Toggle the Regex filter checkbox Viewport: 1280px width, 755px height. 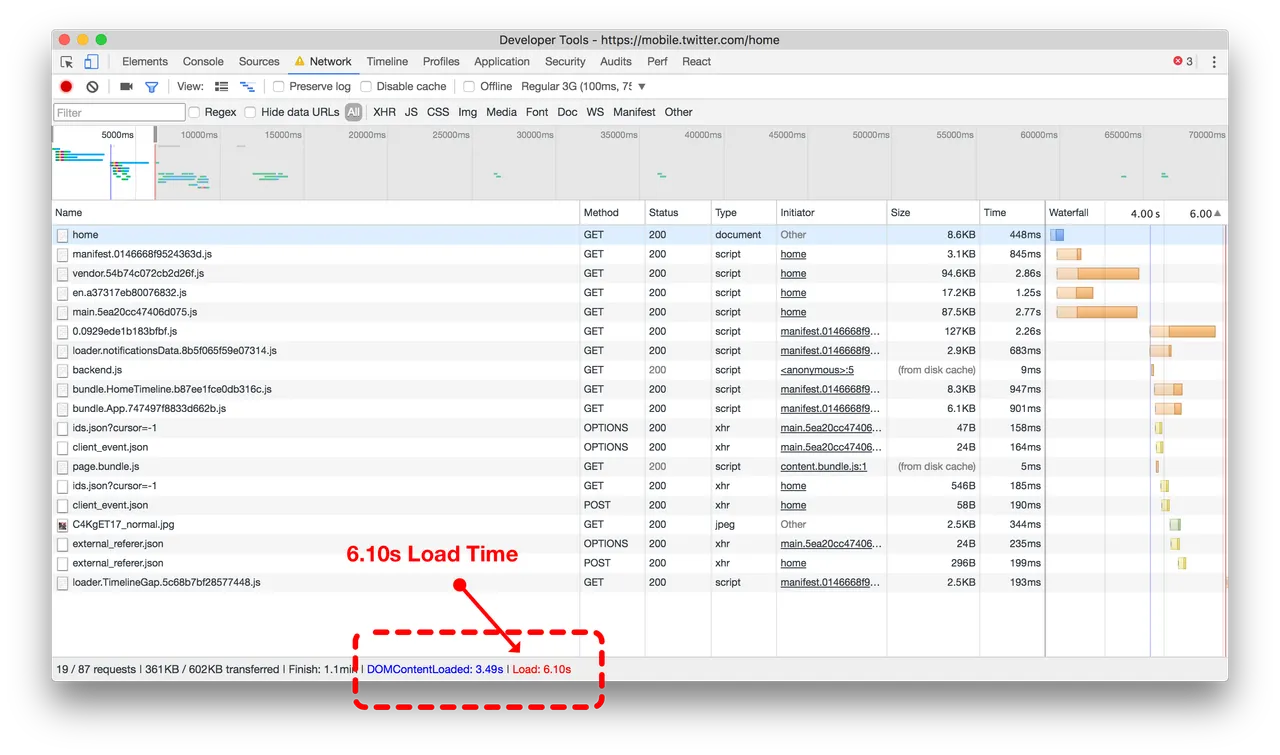click(x=196, y=112)
